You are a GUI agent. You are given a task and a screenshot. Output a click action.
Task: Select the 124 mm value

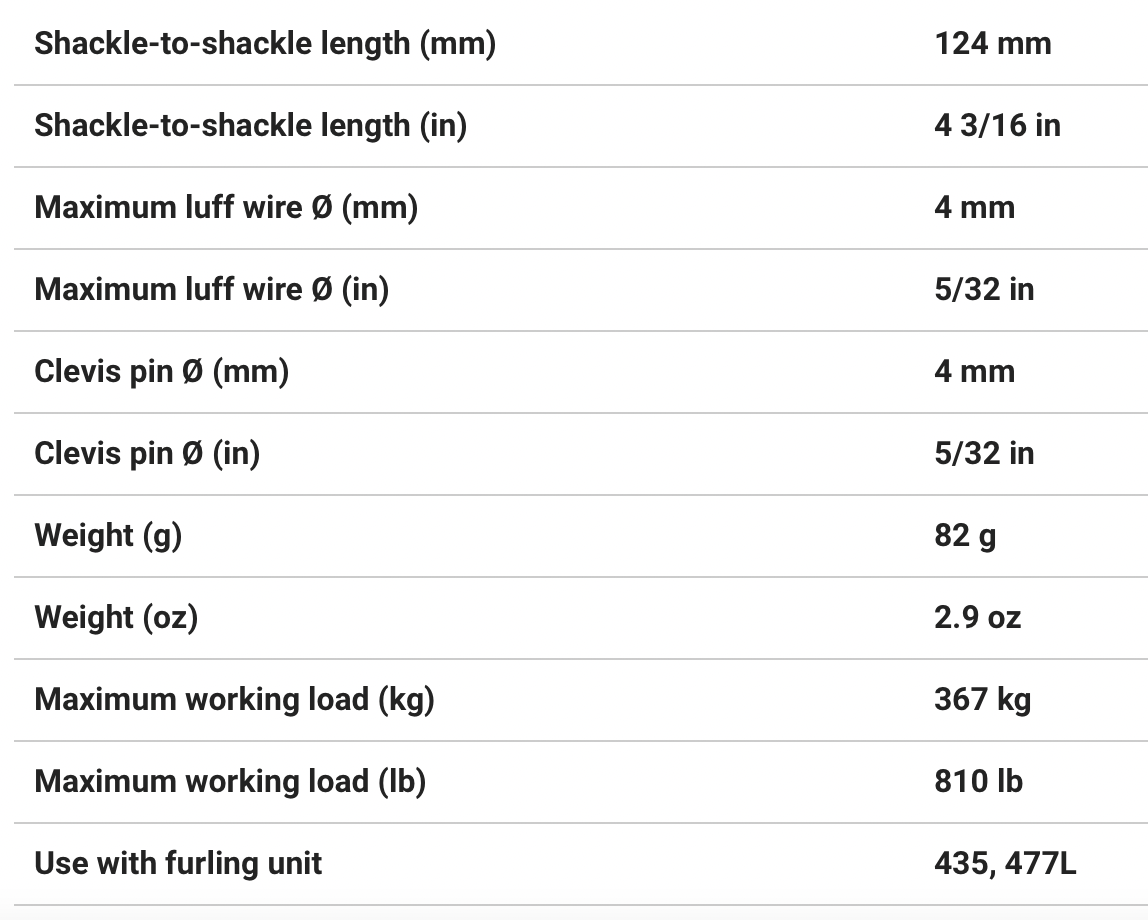(992, 44)
